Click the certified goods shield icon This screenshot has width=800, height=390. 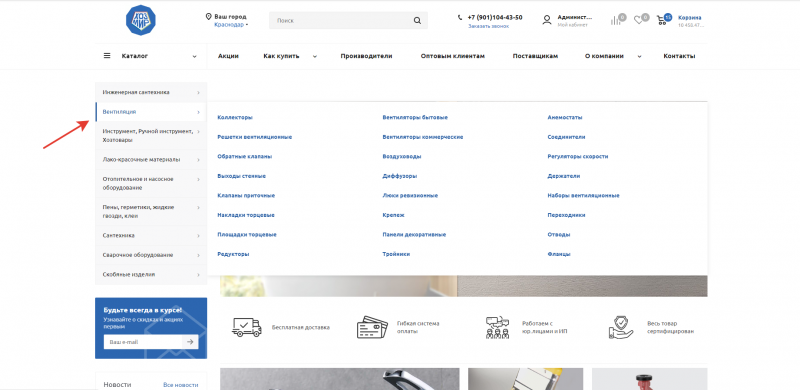[x=621, y=327]
